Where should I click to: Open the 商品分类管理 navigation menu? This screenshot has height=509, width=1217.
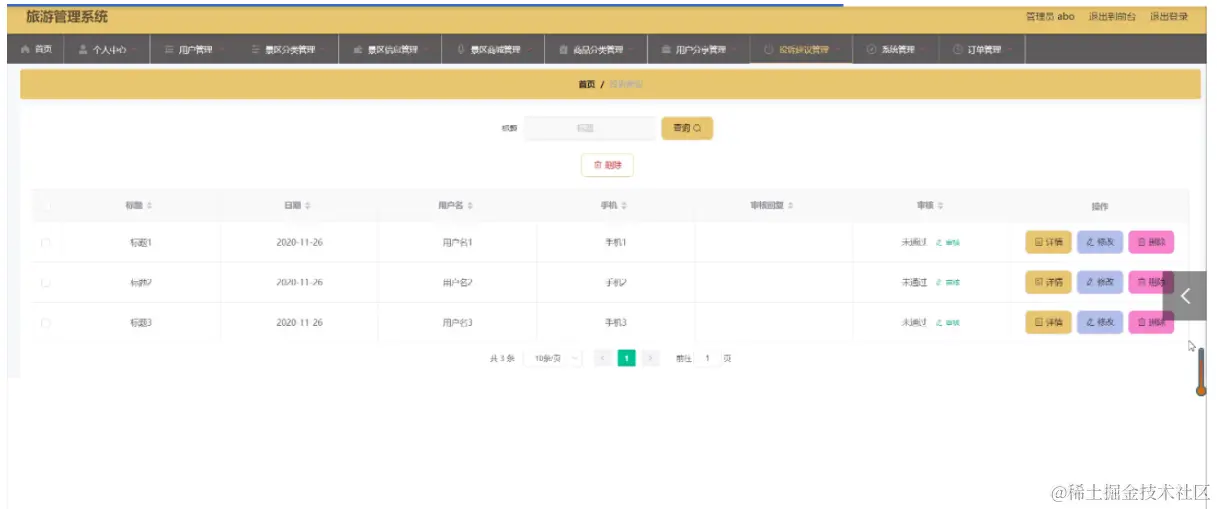[596, 50]
